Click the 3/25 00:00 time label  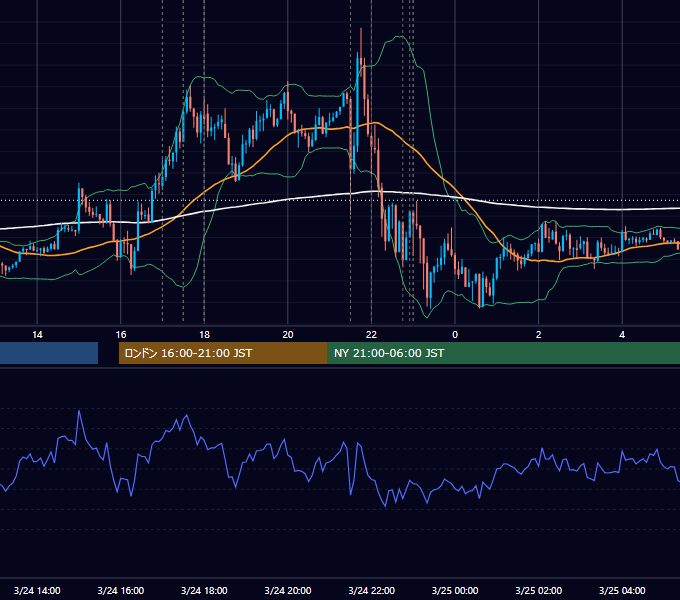(455, 590)
